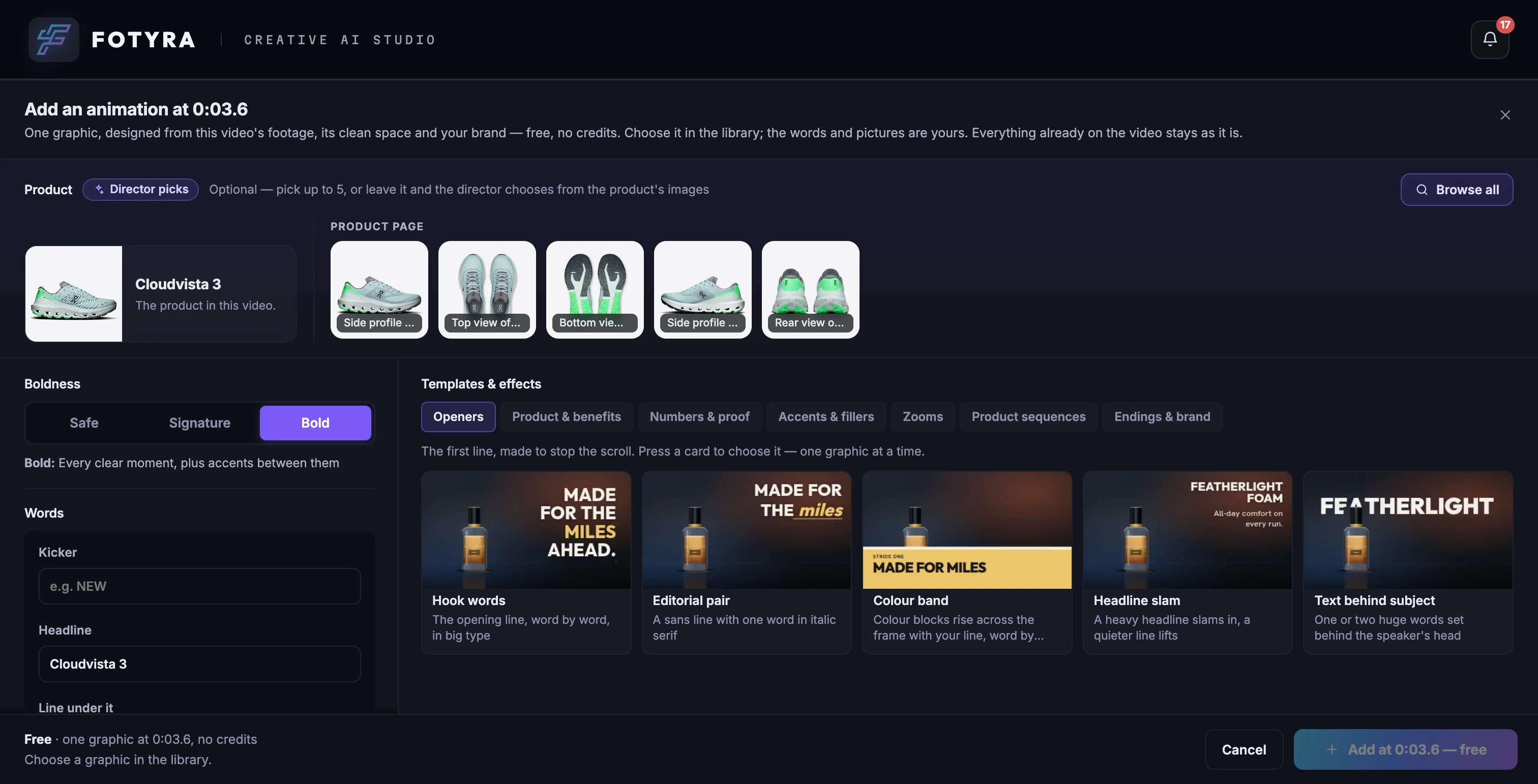Click the Fotyra logo icon
The image size is (1538, 784).
54,39
